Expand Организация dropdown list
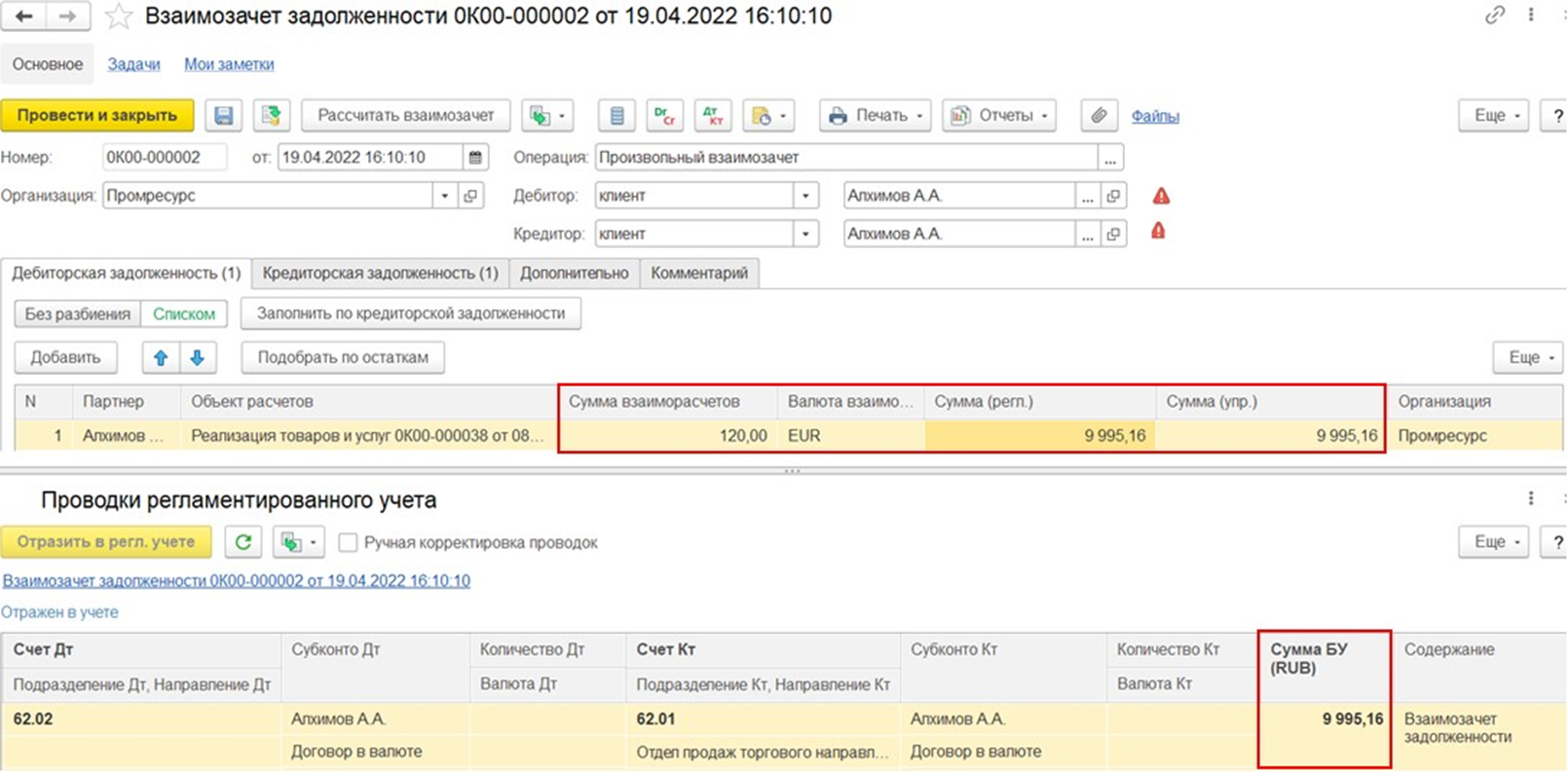The width and height of the screenshot is (1568, 772). click(444, 196)
